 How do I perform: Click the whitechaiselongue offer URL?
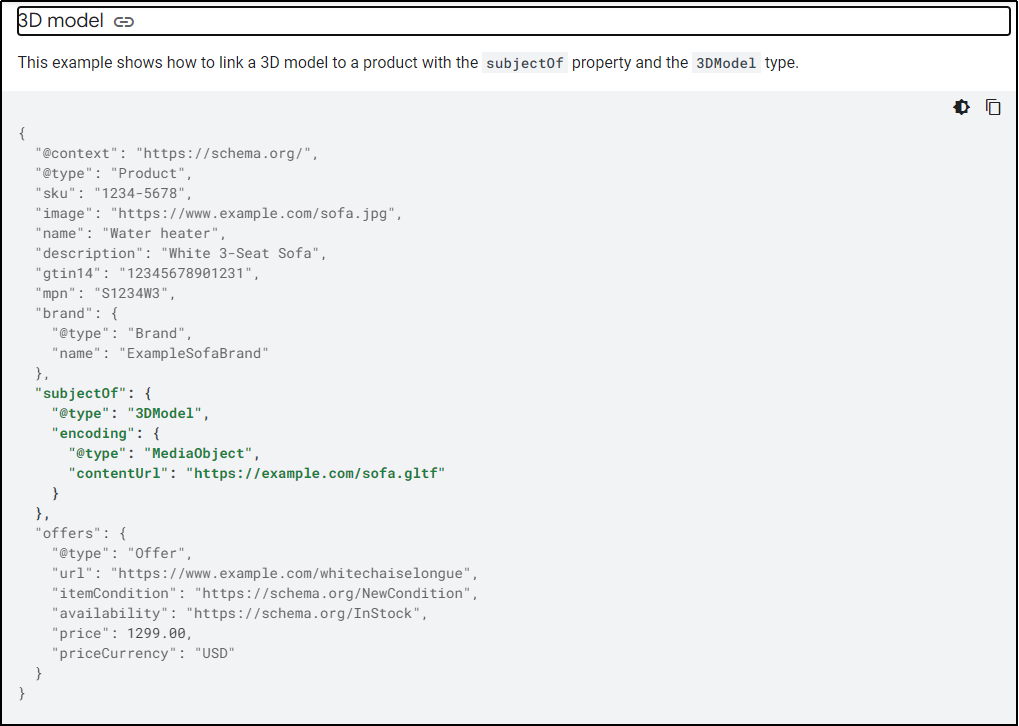tap(295, 573)
